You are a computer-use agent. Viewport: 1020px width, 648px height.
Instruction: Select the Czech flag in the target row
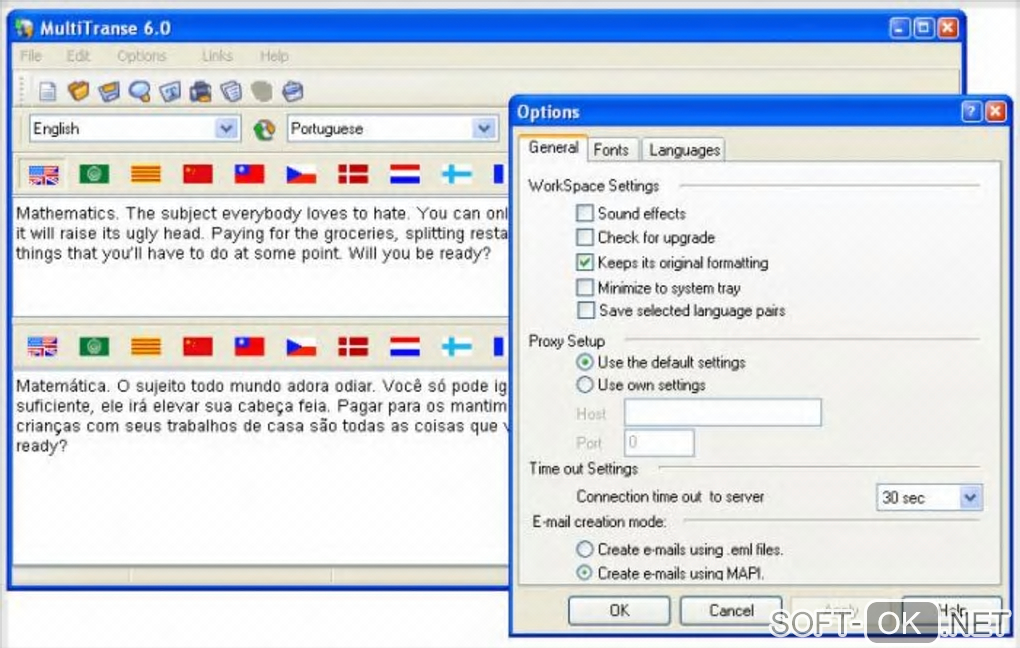(x=301, y=347)
